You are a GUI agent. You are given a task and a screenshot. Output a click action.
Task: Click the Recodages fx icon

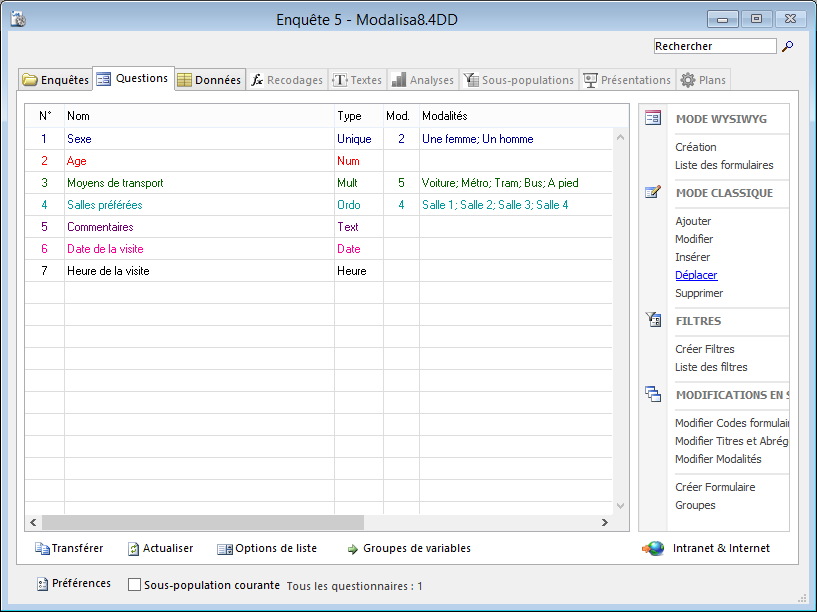(x=257, y=80)
